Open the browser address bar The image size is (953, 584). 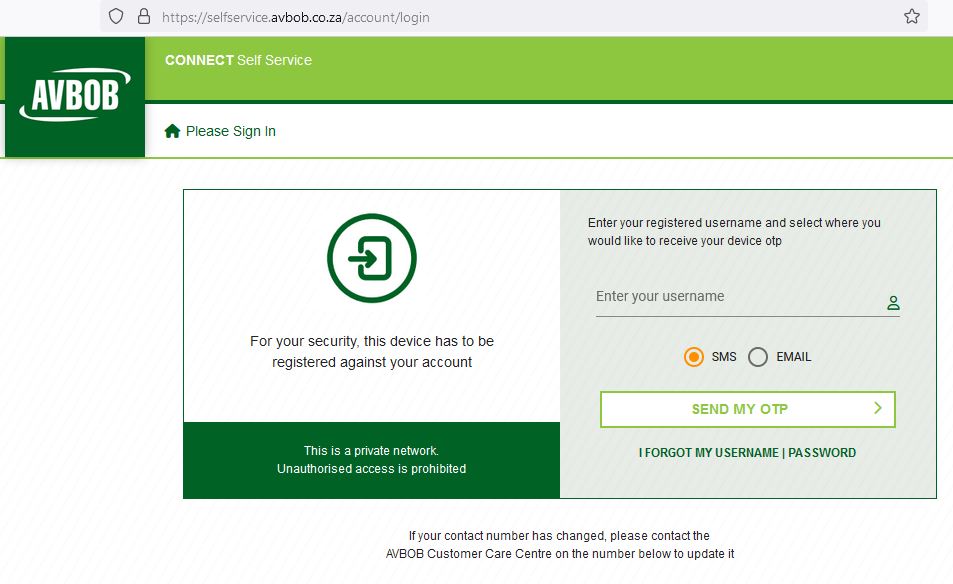[x=400, y=17]
